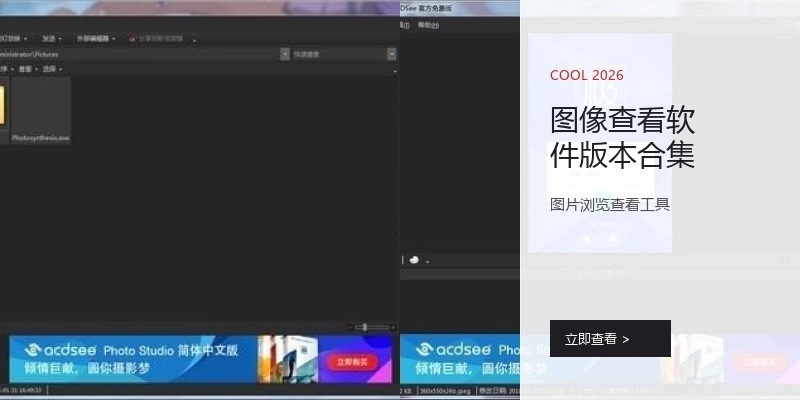Click the palette icon in right window toolbar
800x400 pixels.
[x=414, y=260]
